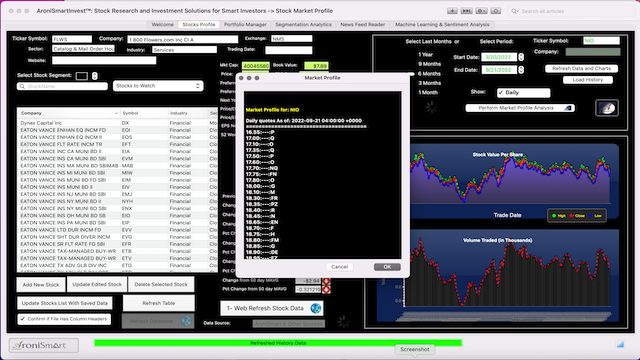Open the Segmentation Analytics tab
Viewport: 640px width, 360px height.
click(x=303, y=24)
